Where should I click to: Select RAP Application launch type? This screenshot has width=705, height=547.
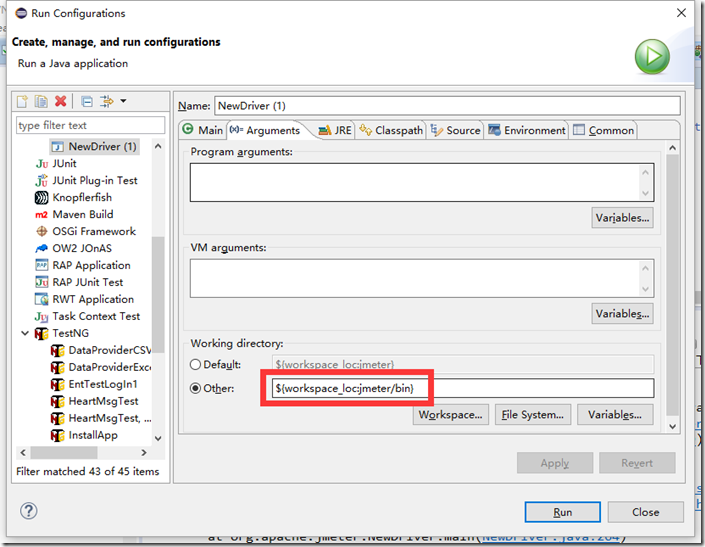point(91,266)
